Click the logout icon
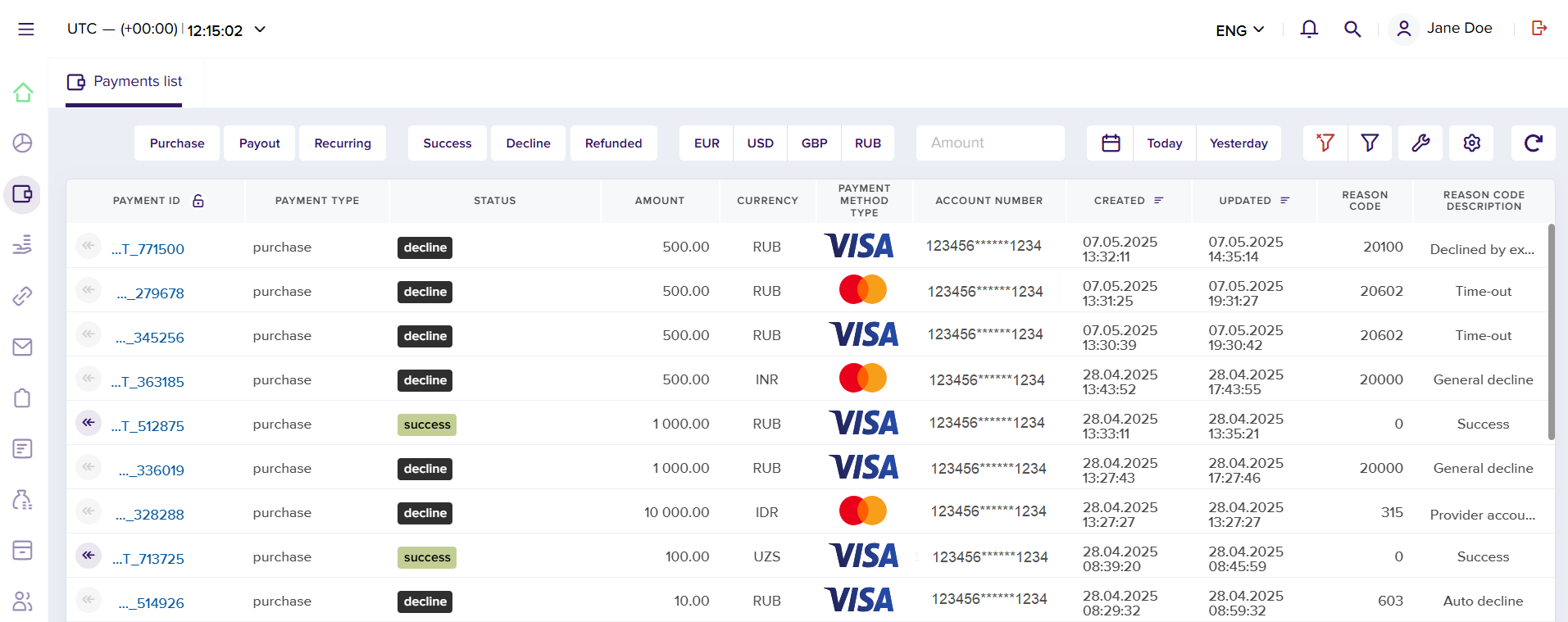The width and height of the screenshot is (1568, 622). click(1539, 29)
